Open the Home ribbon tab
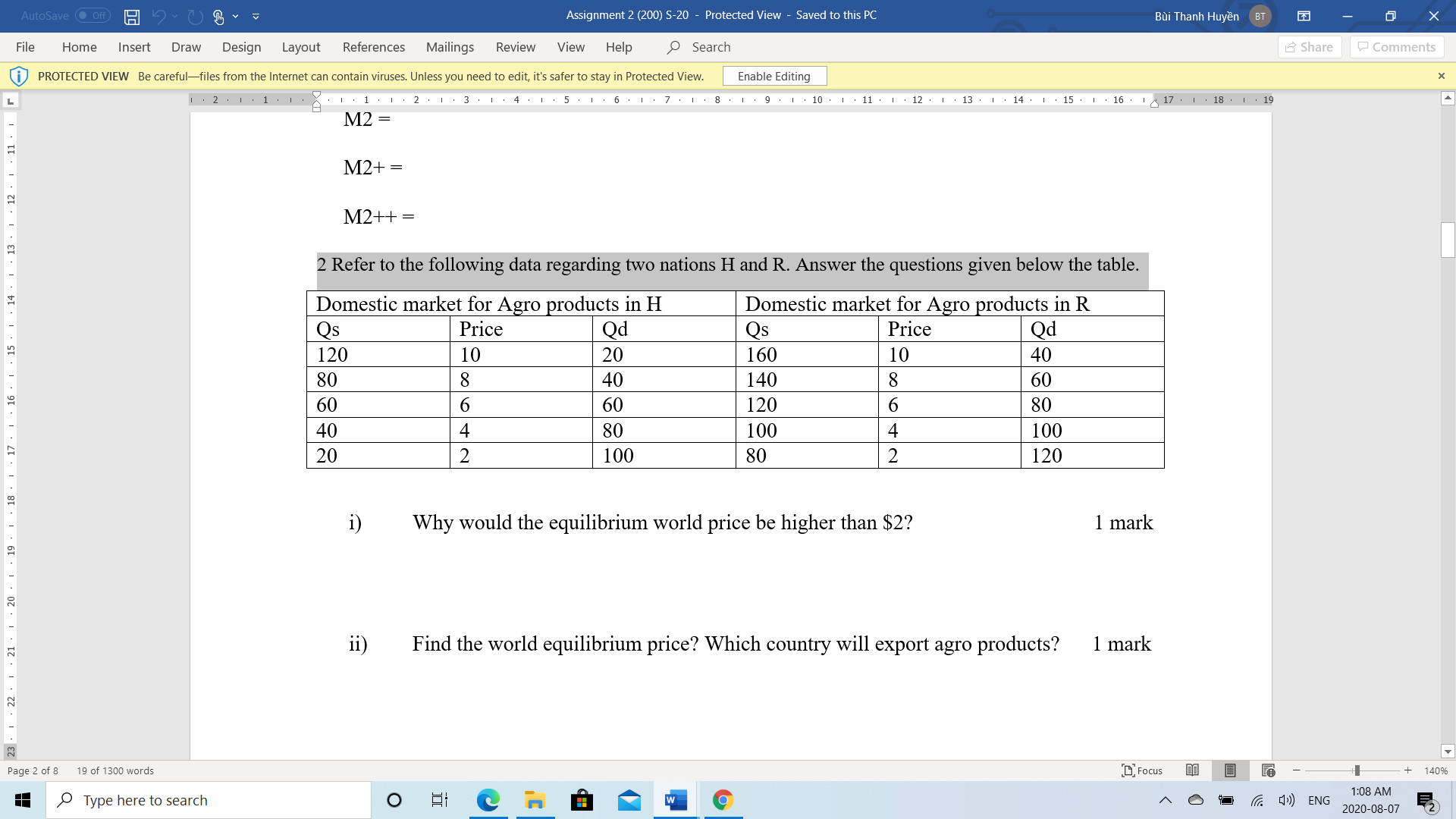This screenshot has width=1456, height=819. click(x=80, y=47)
